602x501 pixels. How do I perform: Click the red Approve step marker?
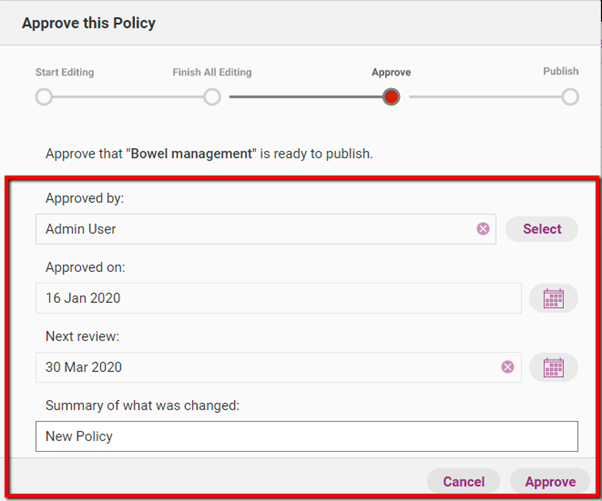[x=391, y=97]
